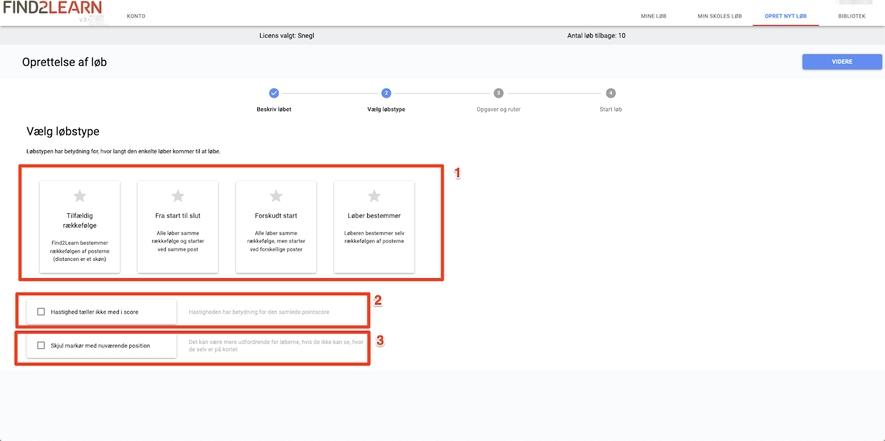Click the step 2 circle Vælg løbstype
This screenshot has height=441, width=885.
(386, 93)
